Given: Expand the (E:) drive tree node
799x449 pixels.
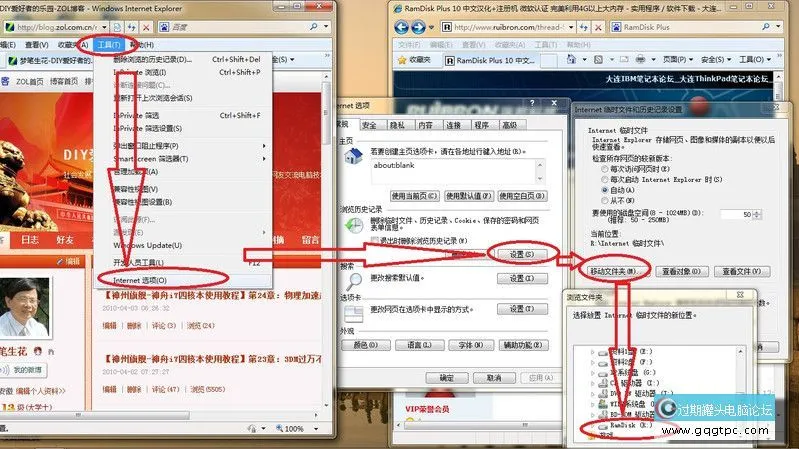Looking at the screenshot, I should 593,352.
